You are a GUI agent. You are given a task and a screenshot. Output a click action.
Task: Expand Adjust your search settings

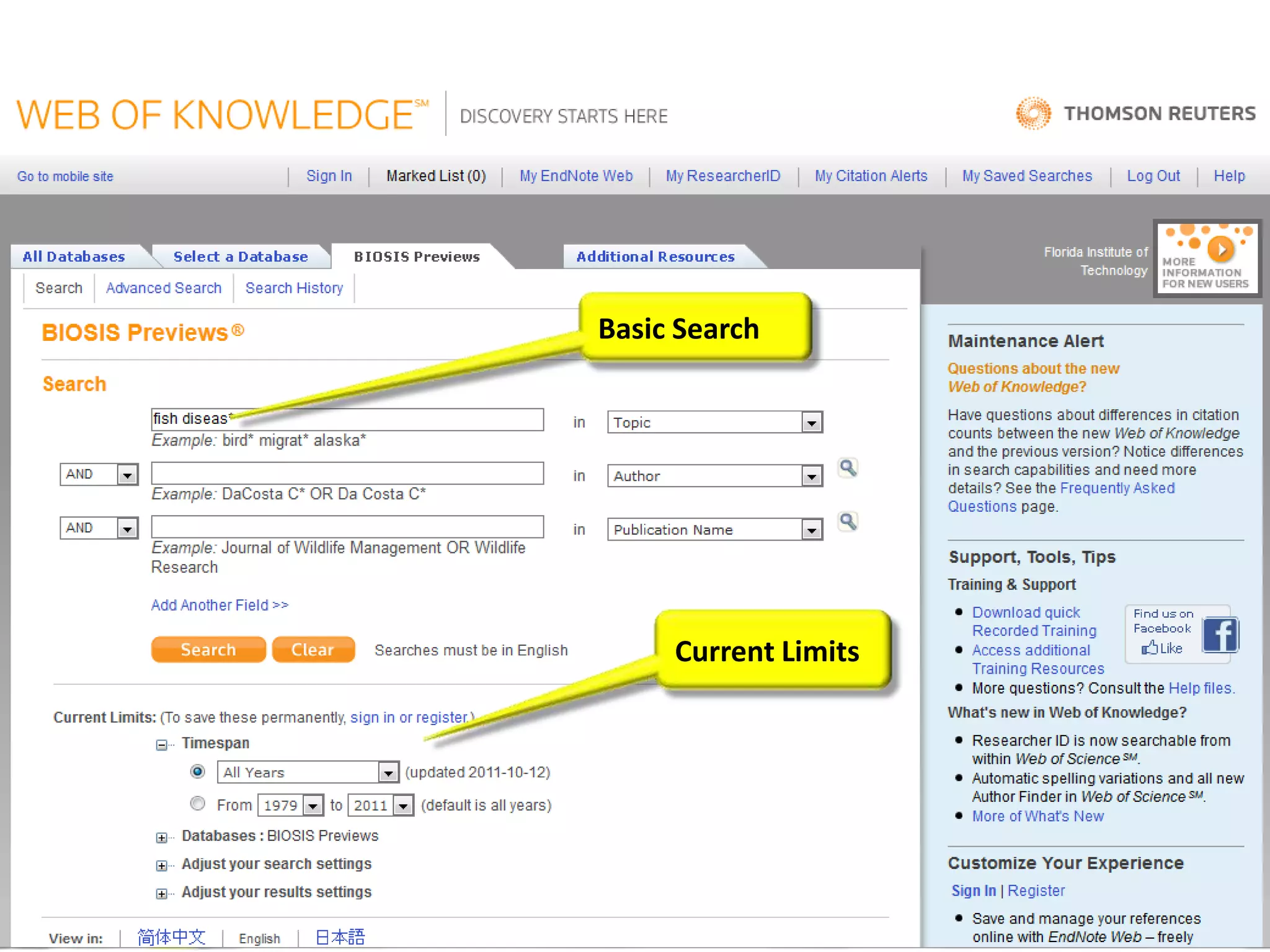pyautogui.click(x=161, y=865)
